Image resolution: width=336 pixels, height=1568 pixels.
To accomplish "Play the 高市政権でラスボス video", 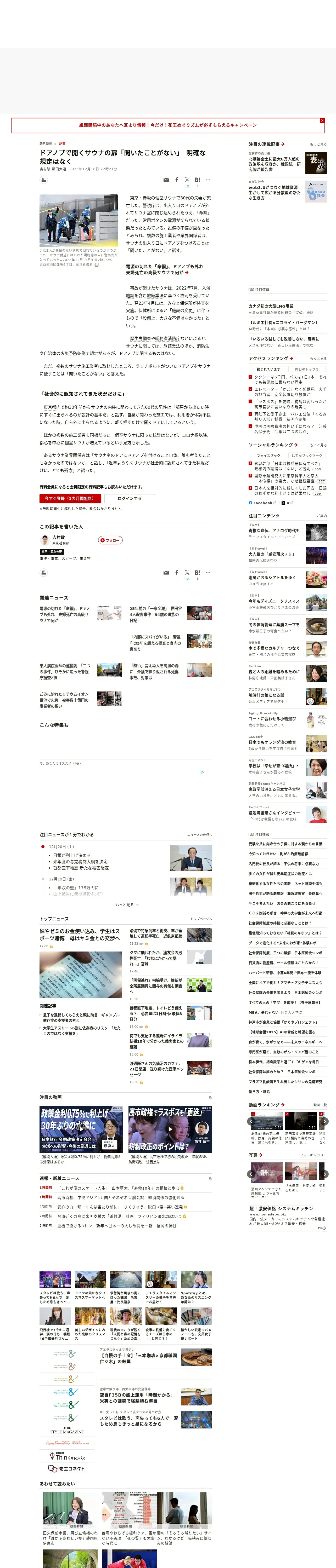I will click(170, 1130).
